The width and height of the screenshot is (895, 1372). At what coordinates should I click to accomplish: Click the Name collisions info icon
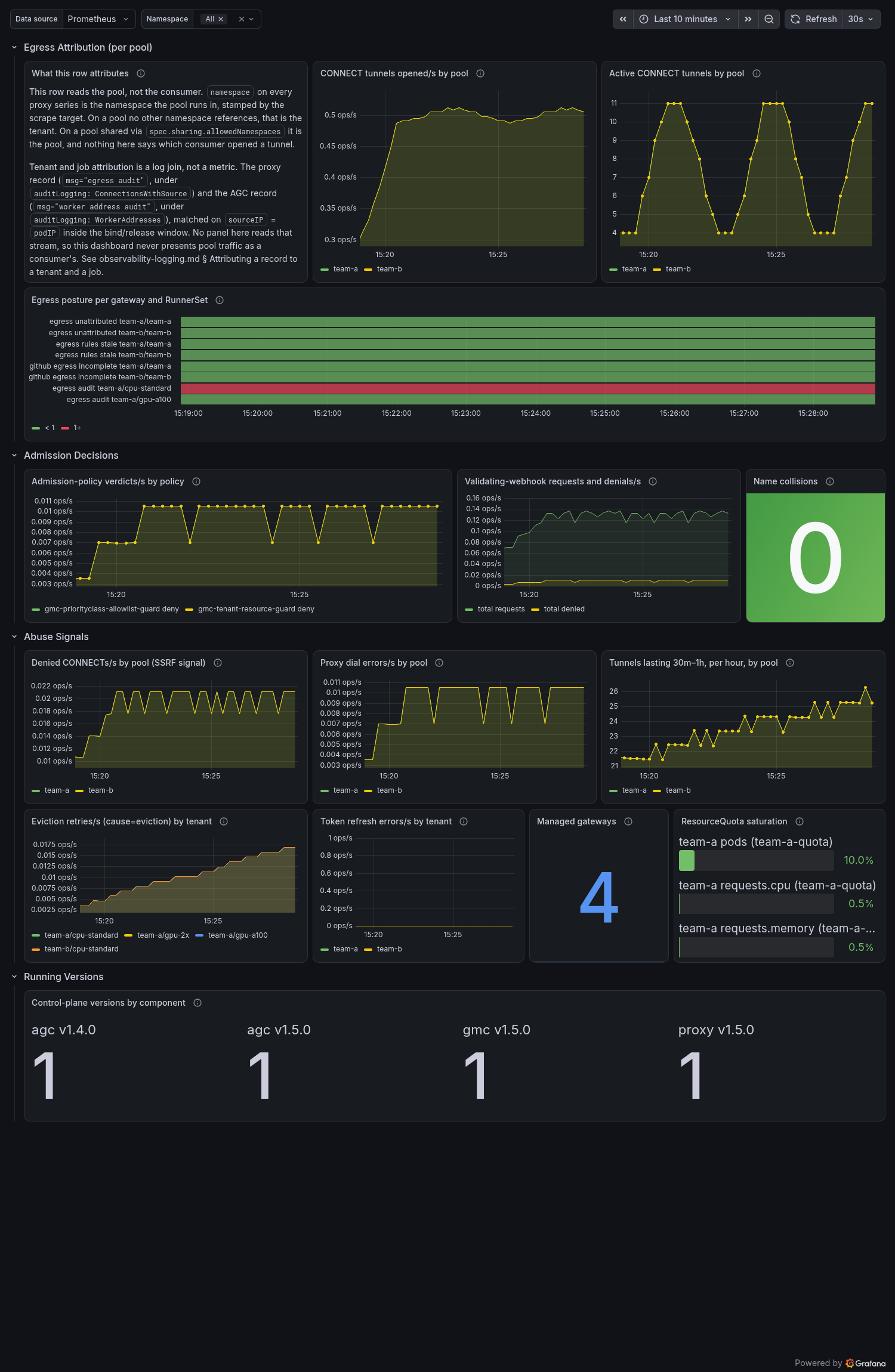pos(830,481)
